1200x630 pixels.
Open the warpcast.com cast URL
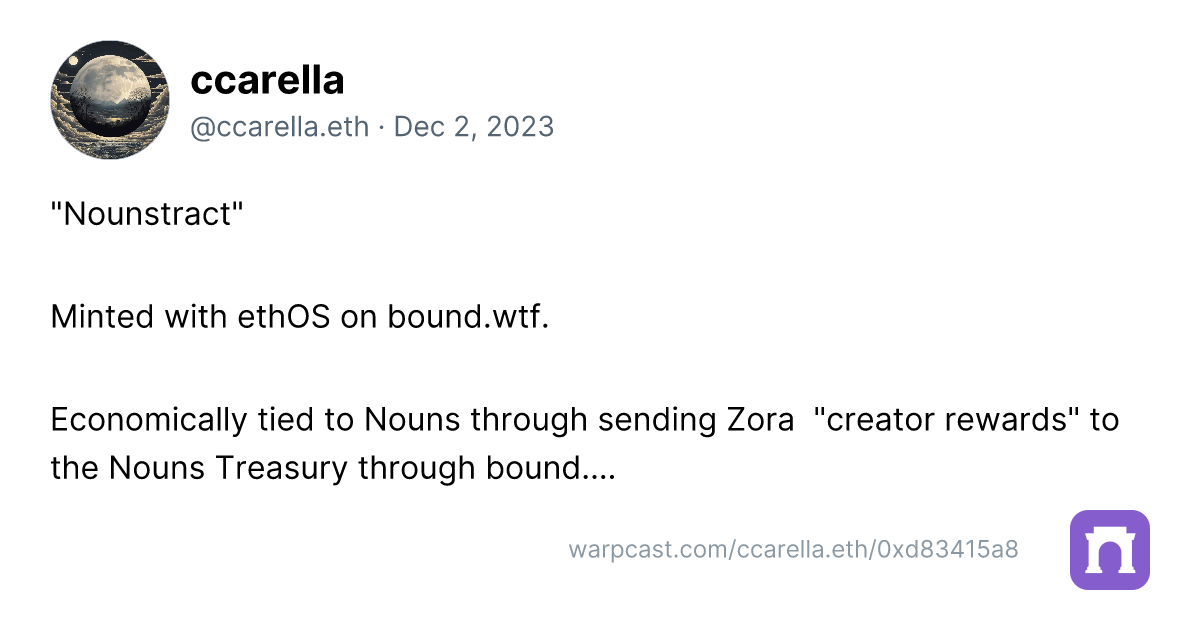(793, 549)
